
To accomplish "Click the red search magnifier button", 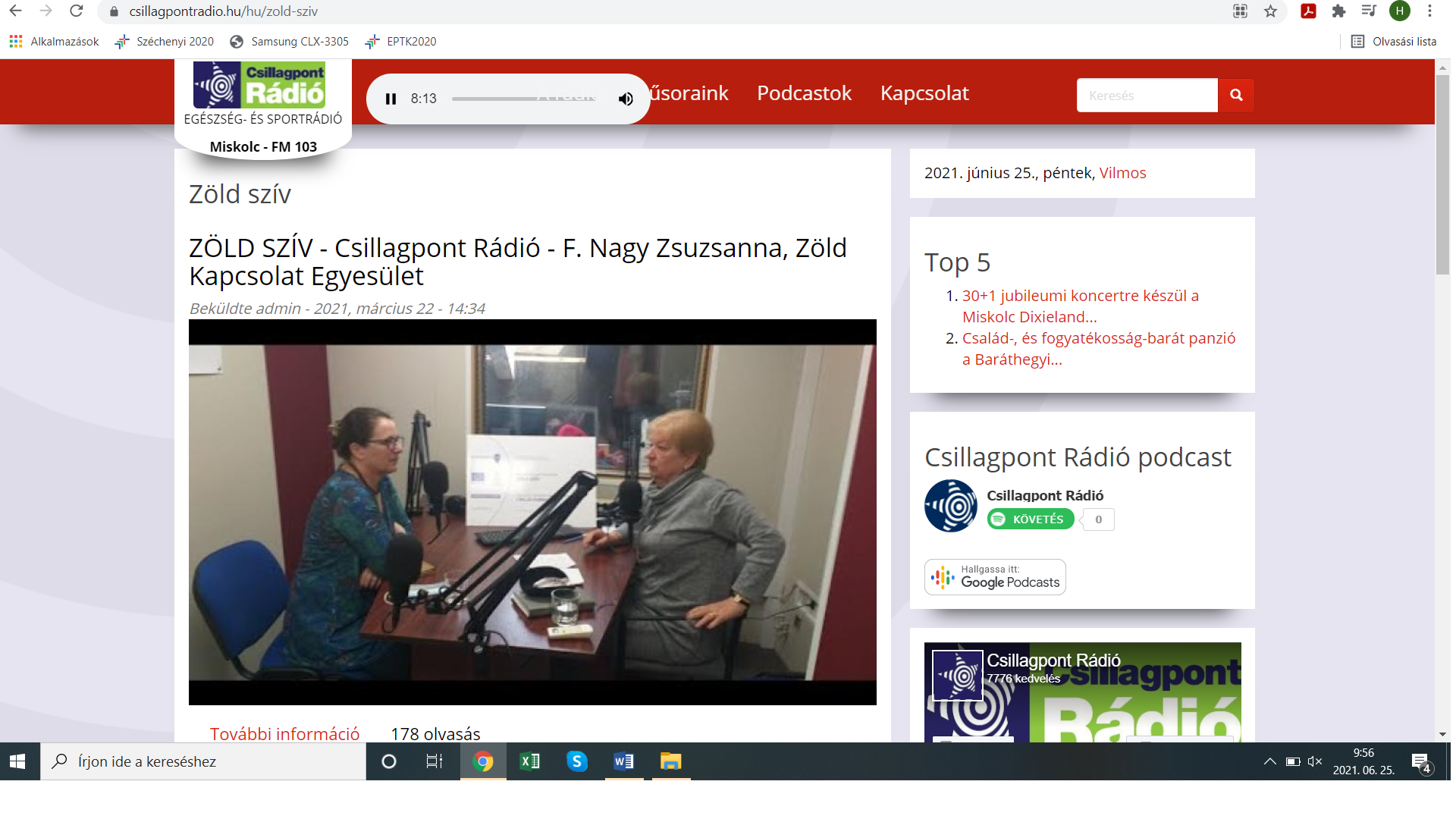I will pyautogui.click(x=1236, y=96).
